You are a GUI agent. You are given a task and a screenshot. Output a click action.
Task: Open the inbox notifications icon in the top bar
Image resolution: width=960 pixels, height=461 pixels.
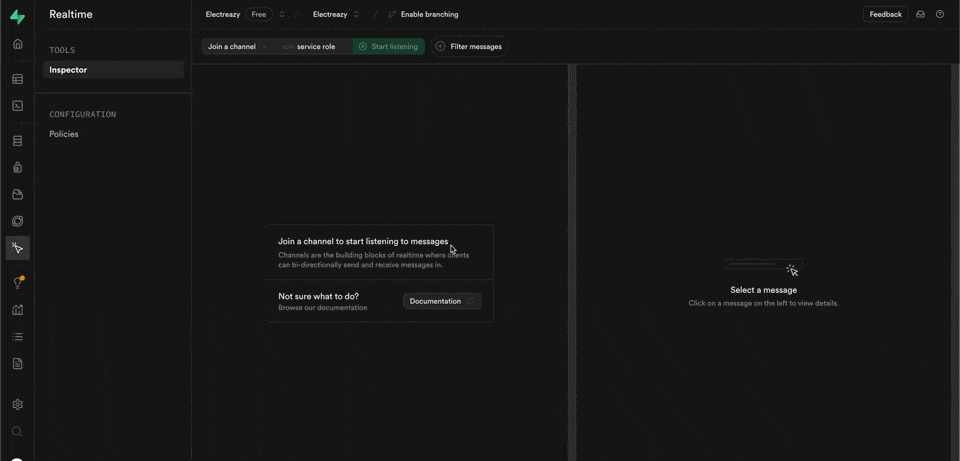point(920,15)
